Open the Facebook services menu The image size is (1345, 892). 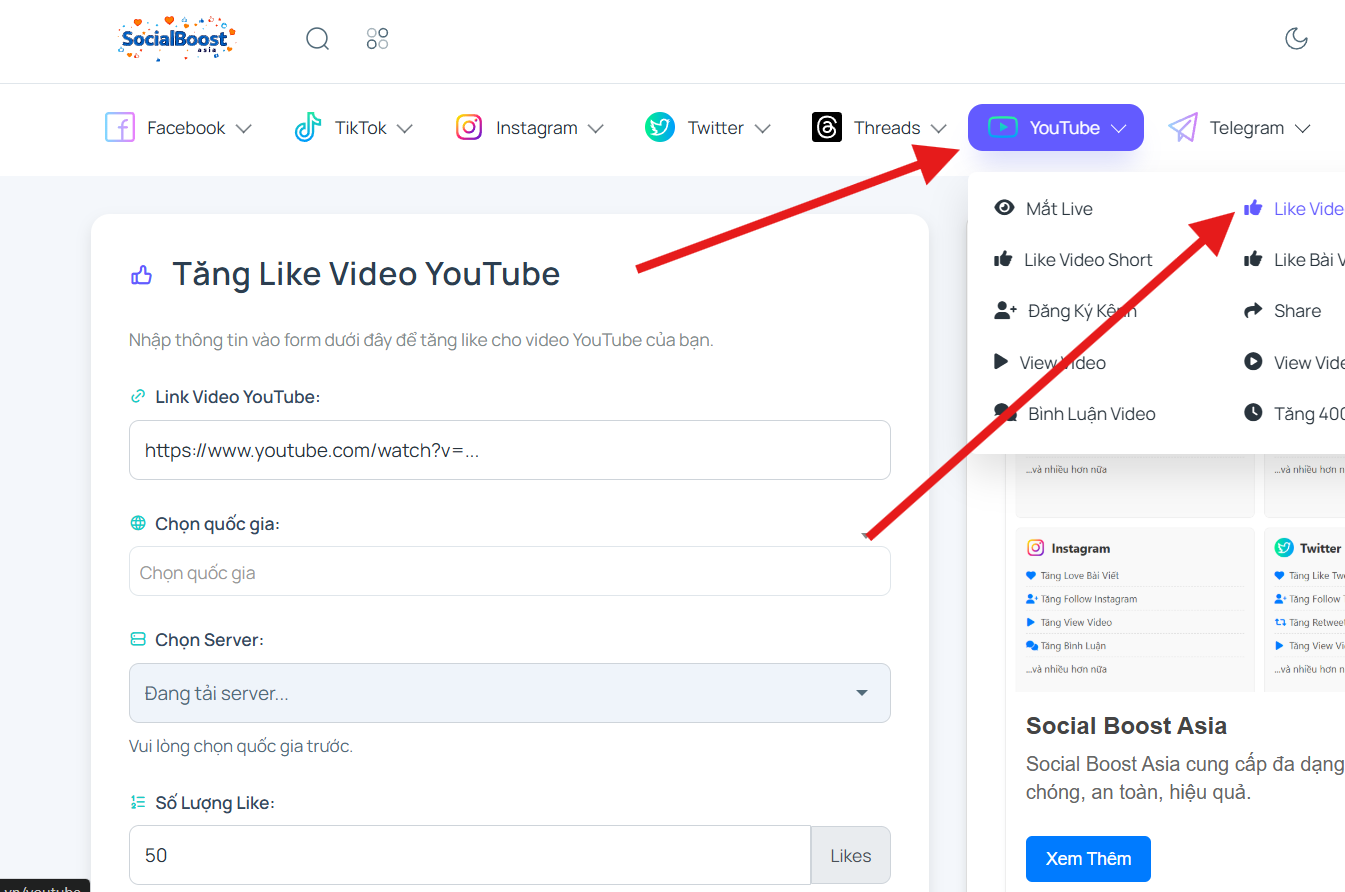[x=178, y=128]
